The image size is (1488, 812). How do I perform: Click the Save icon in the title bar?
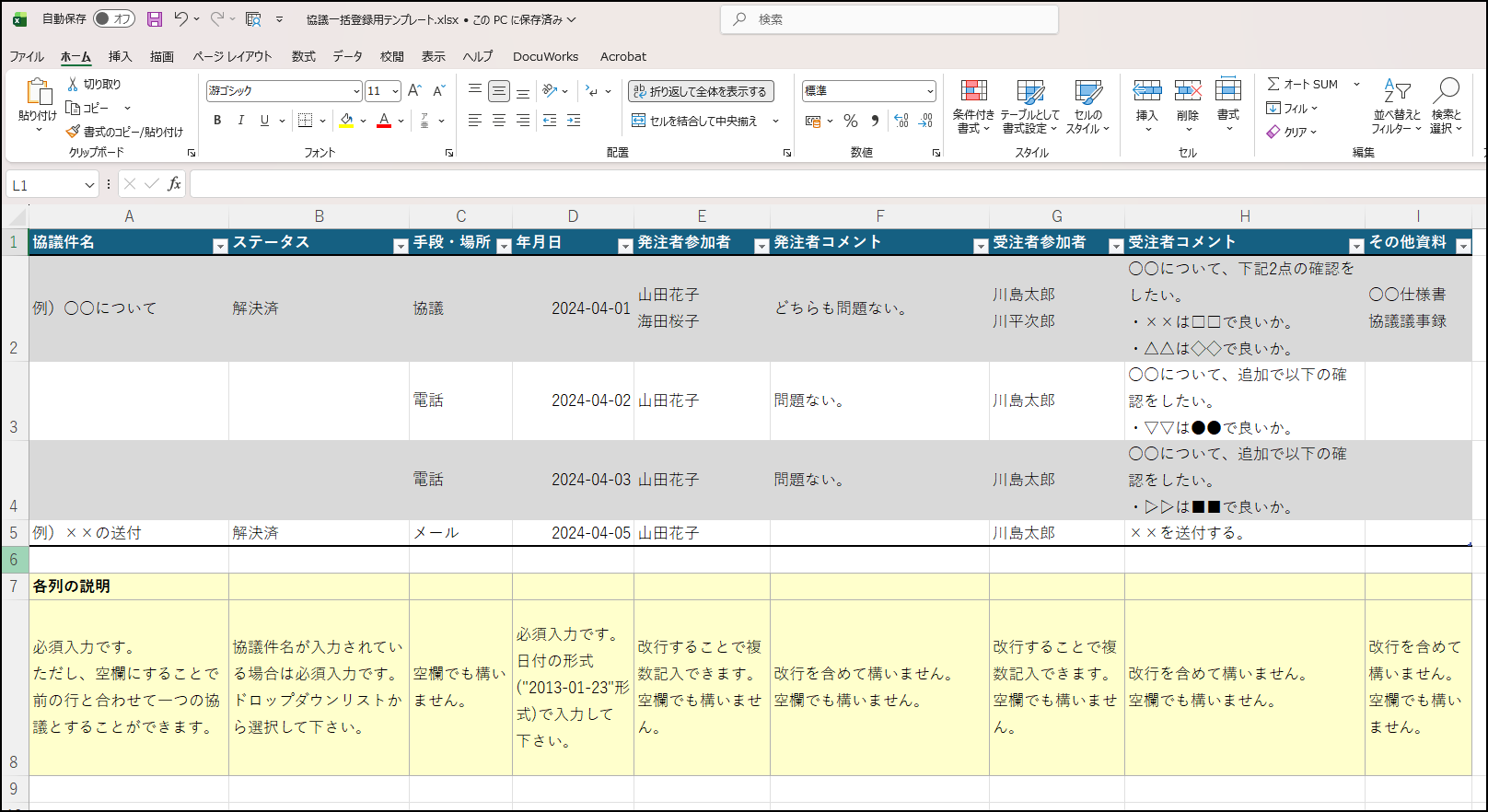click(x=155, y=19)
